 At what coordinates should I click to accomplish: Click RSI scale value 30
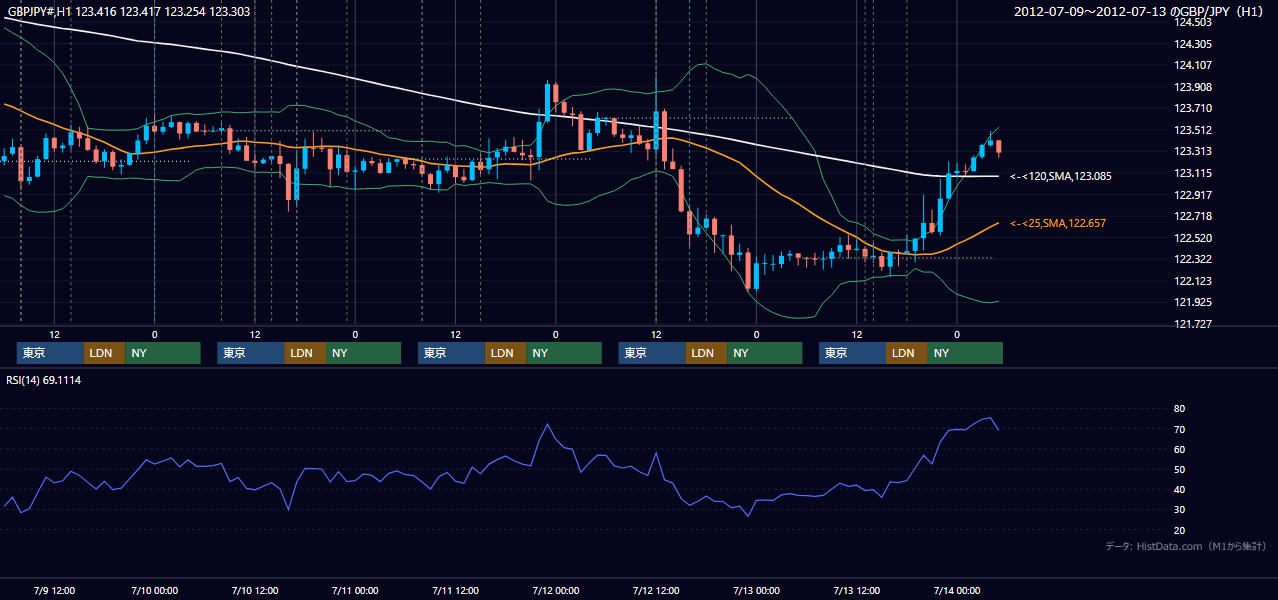tap(1179, 510)
